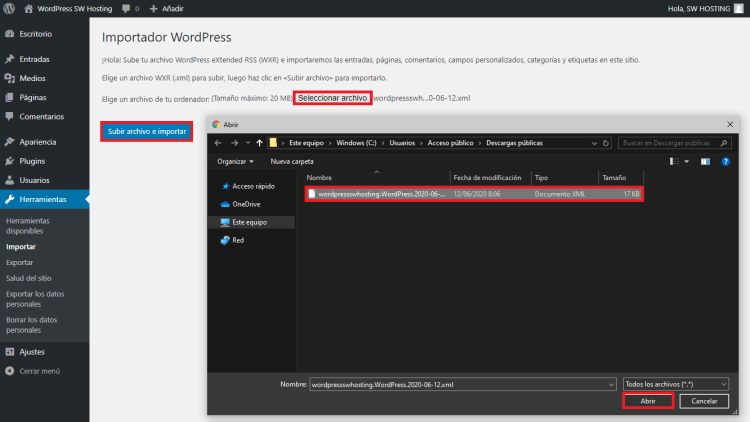Open Borrar los datos personales link

(x=32, y=325)
